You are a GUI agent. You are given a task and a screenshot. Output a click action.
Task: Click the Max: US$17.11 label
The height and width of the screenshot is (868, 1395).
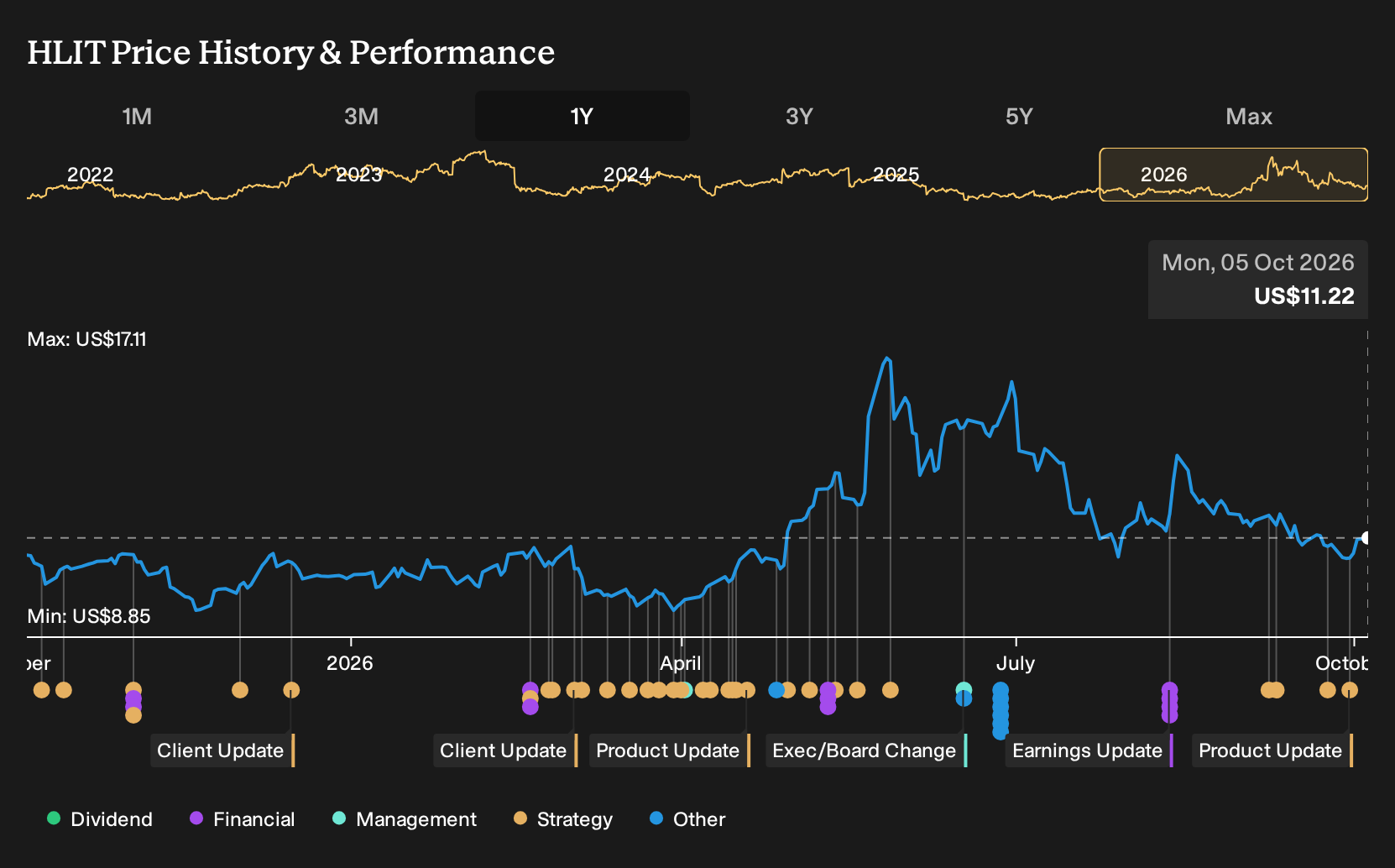pyautogui.click(x=87, y=339)
